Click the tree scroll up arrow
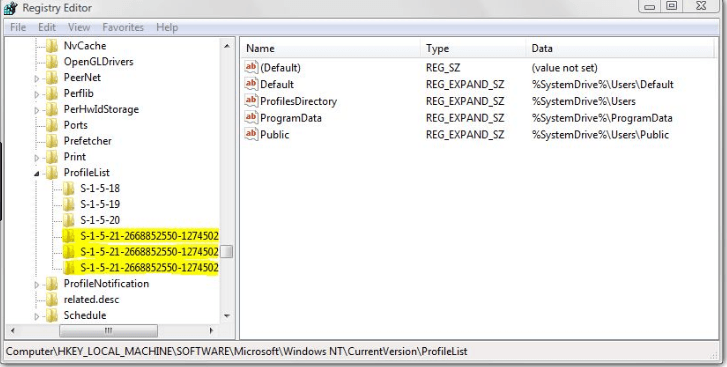The image size is (727, 367). click(227, 46)
